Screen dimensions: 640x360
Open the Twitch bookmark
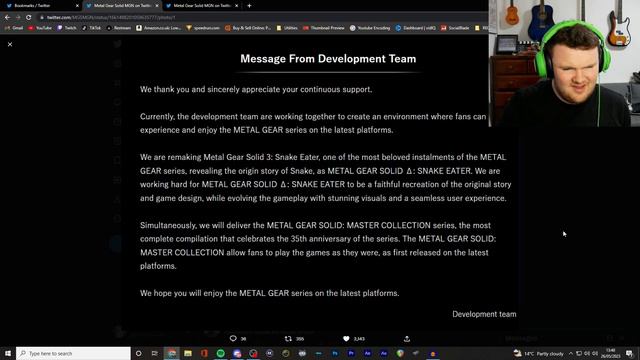coord(67,28)
